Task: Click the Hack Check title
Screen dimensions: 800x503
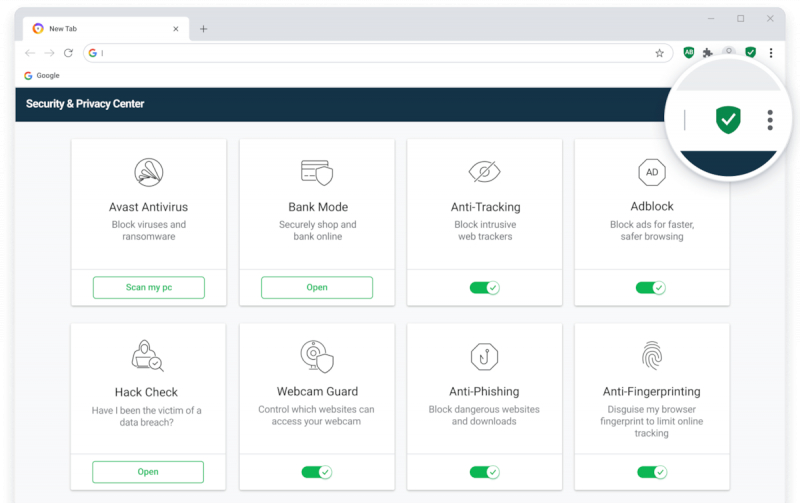Action: click(x=146, y=392)
